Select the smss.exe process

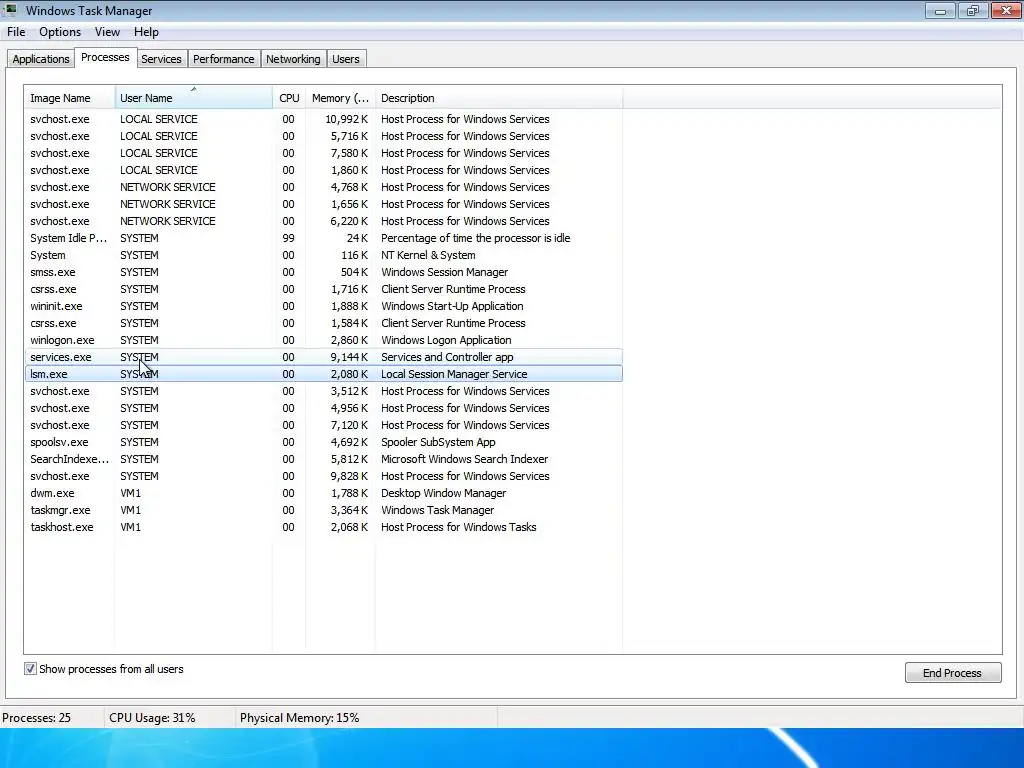click(323, 272)
